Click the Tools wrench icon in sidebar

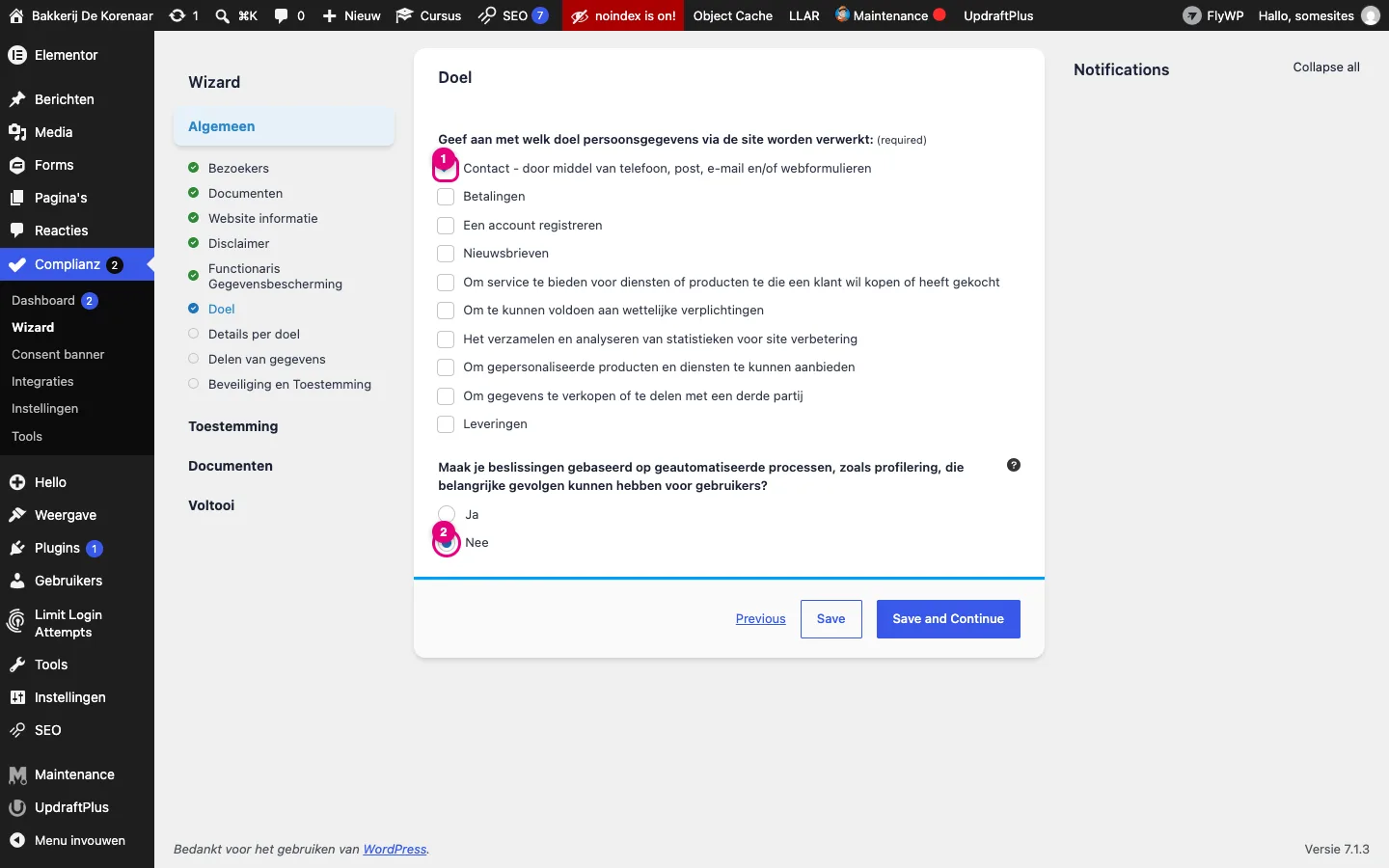(x=17, y=665)
